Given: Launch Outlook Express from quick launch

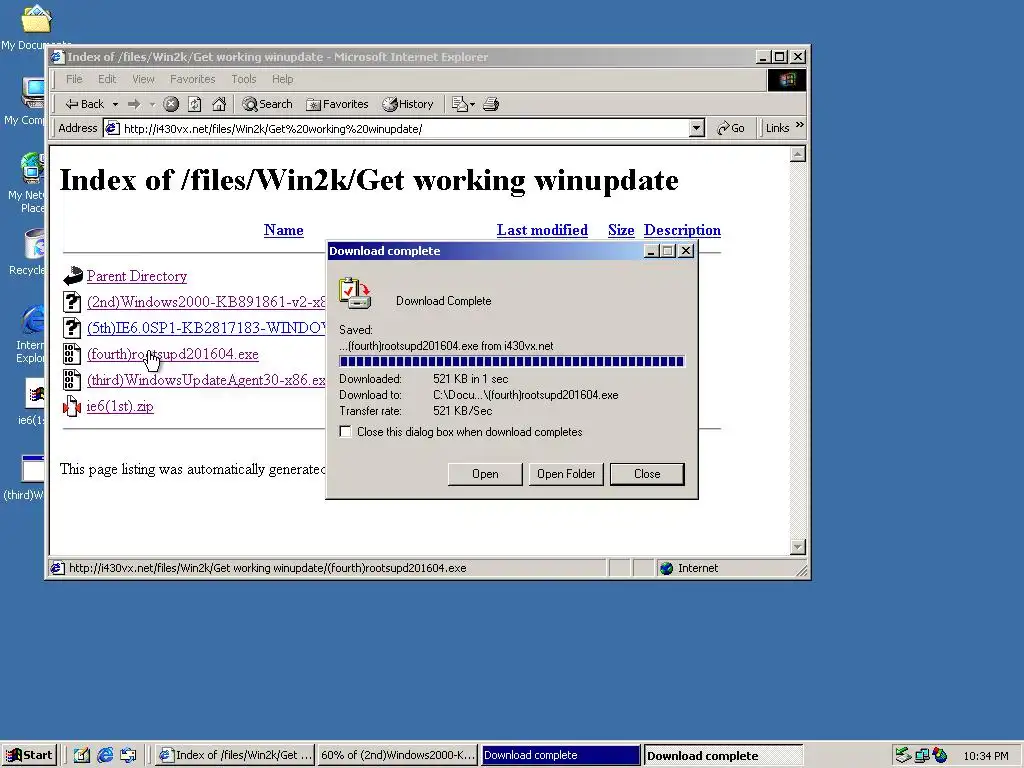Looking at the screenshot, I should [128, 756].
